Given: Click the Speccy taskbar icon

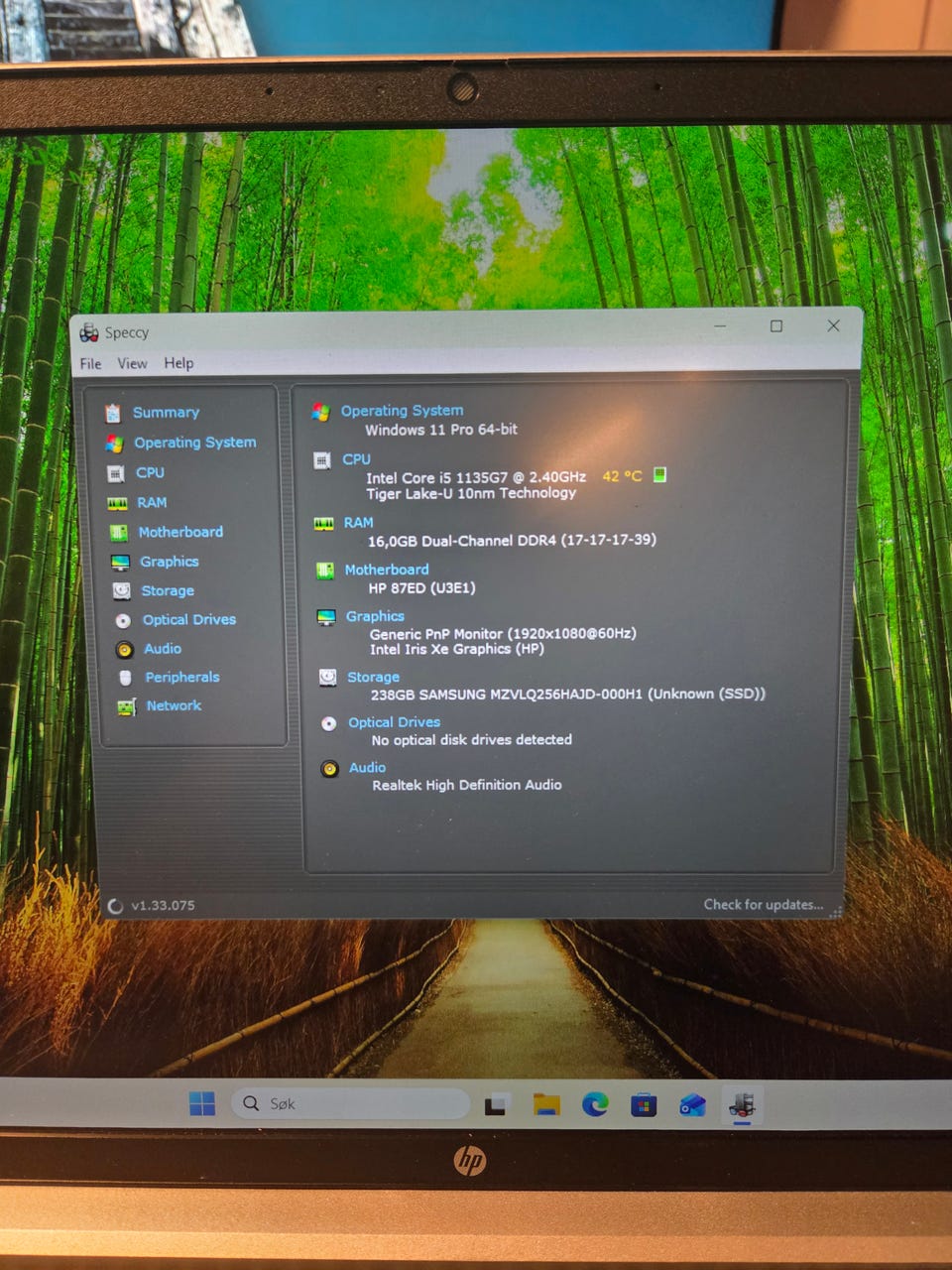Looking at the screenshot, I should click(x=742, y=1104).
